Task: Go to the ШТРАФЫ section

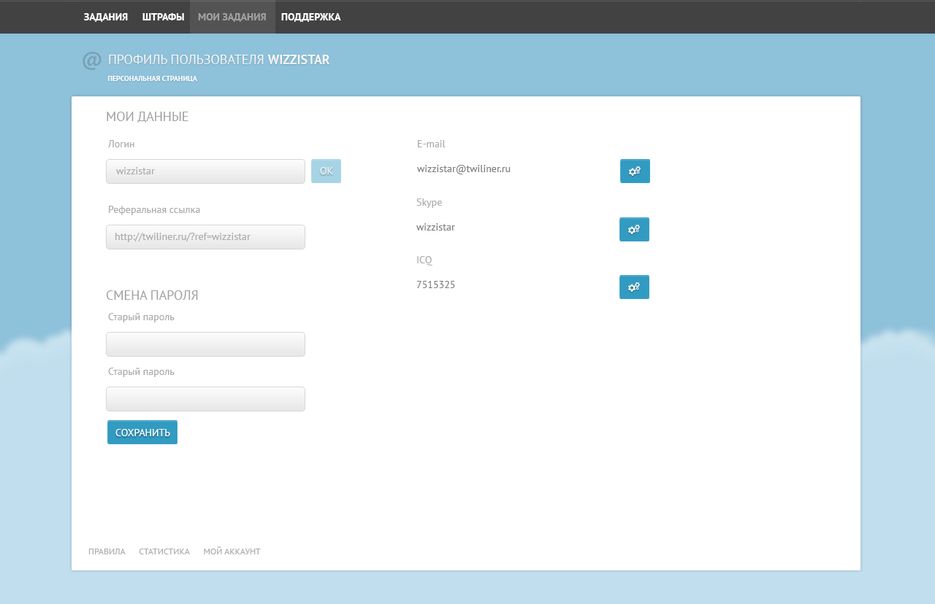Action: pyautogui.click(x=162, y=17)
